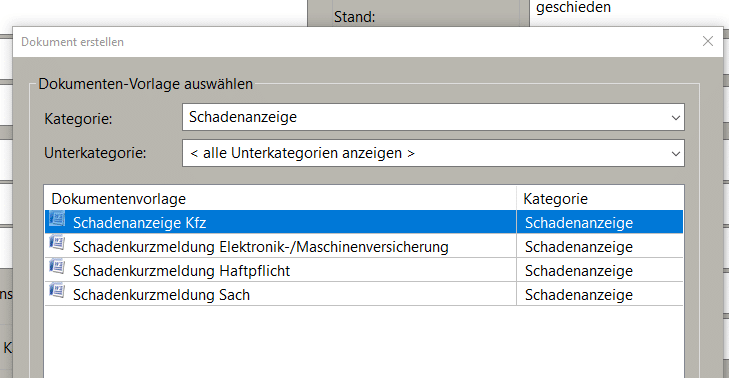The image size is (729, 378).
Task: Expand the Unterkategorie dropdown arrow
Action: [x=676, y=153]
